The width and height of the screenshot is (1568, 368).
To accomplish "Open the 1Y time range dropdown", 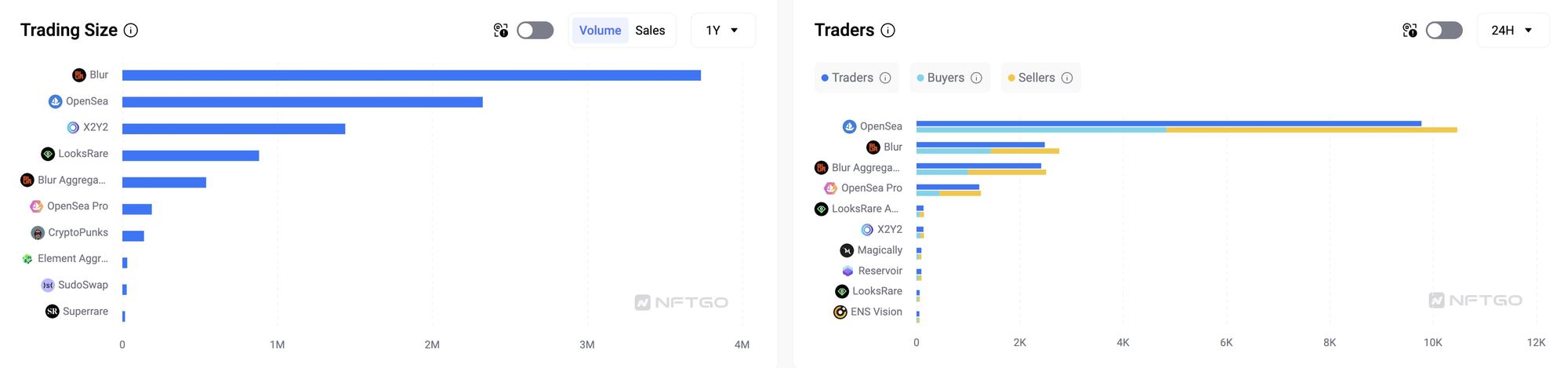I will pos(722,31).
